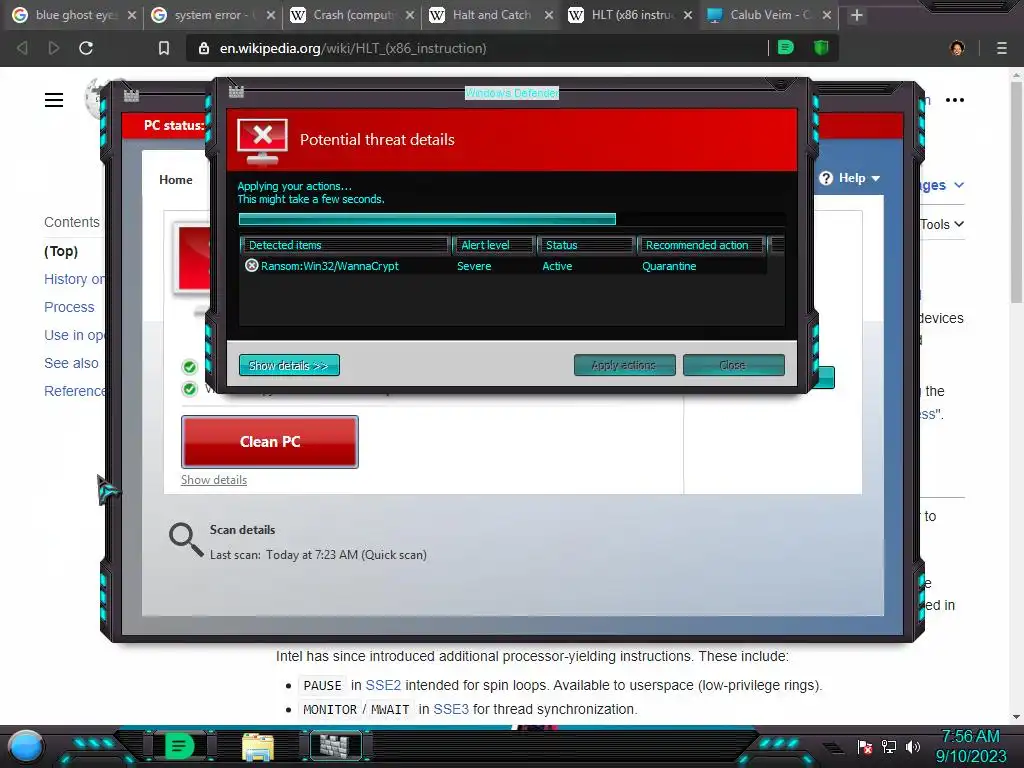Close the HLT (x86 instruction) tab
The width and height of the screenshot is (1024, 768).
pos(688,15)
